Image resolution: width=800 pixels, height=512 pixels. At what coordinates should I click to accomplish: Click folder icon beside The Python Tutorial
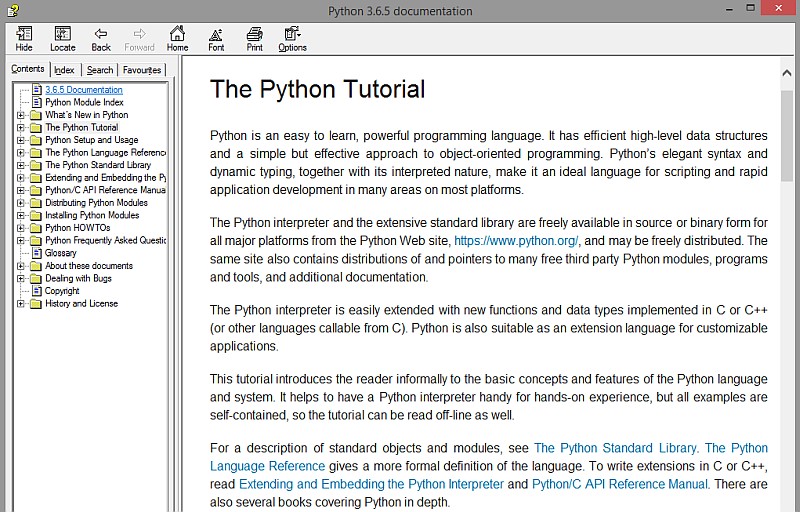pyautogui.click(x=36, y=127)
